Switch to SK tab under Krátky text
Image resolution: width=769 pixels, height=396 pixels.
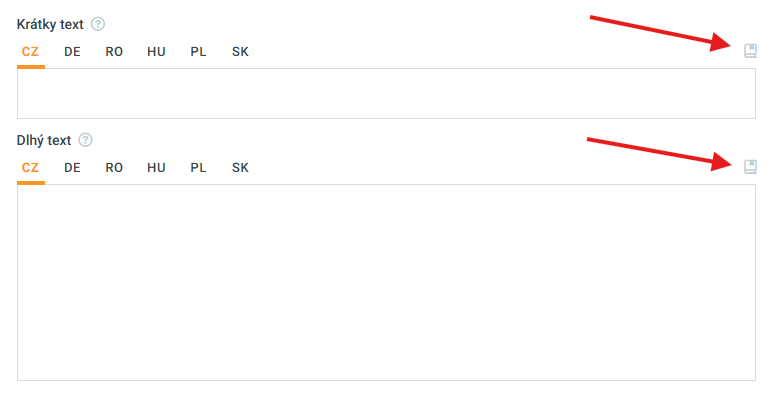point(240,52)
